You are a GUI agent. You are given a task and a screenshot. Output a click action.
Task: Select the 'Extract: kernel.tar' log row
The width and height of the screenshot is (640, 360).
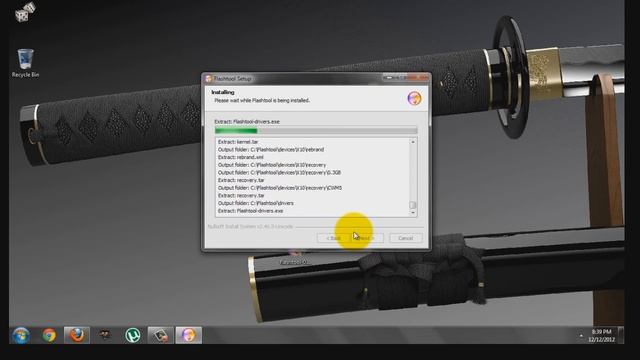click(x=238, y=142)
